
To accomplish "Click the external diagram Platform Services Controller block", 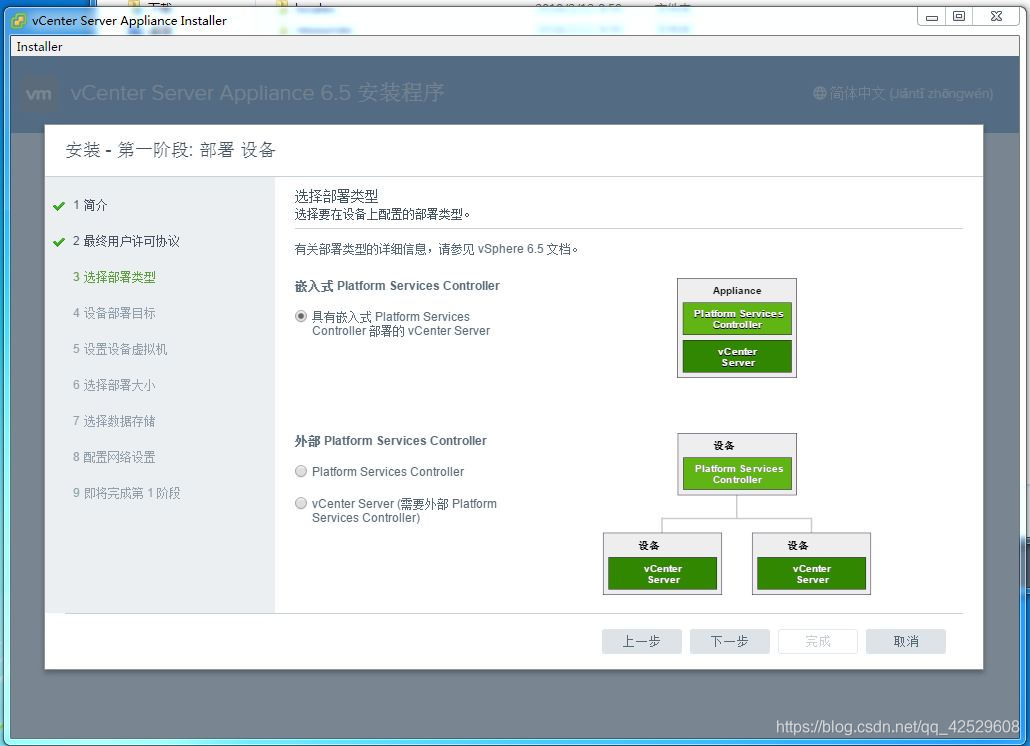I will click(737, 473).
